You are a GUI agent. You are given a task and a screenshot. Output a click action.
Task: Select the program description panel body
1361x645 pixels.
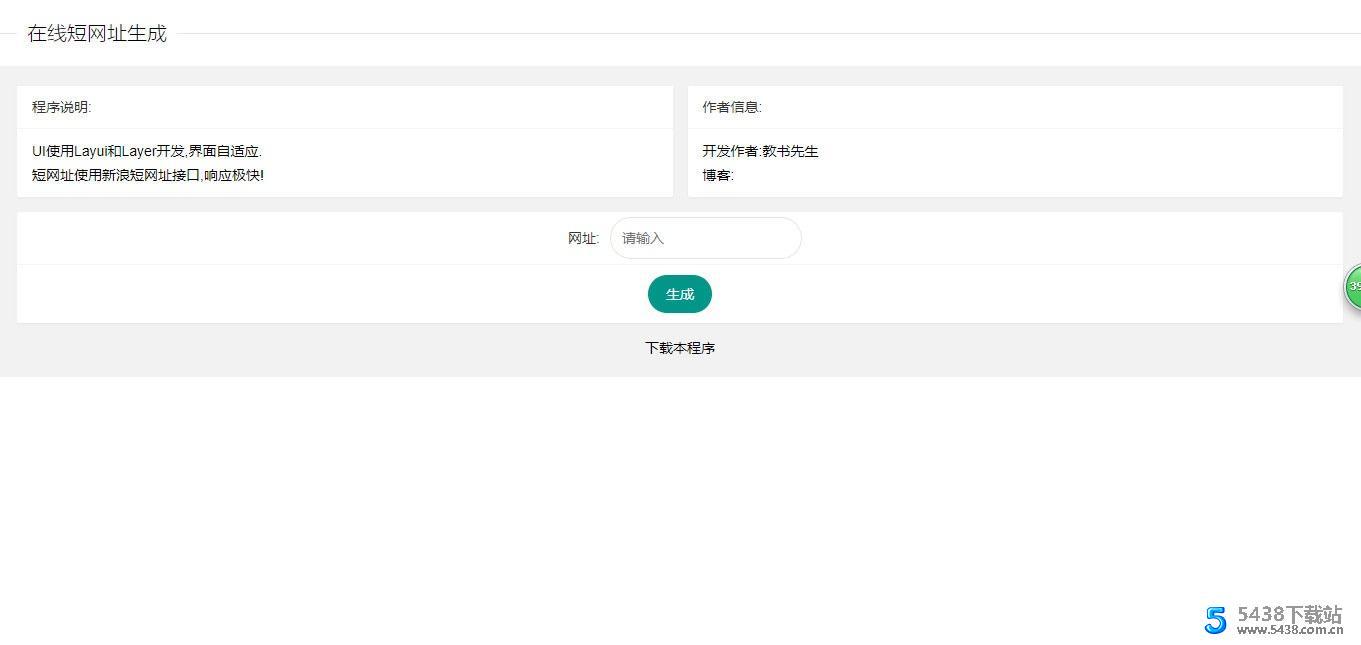click(345, 163)
